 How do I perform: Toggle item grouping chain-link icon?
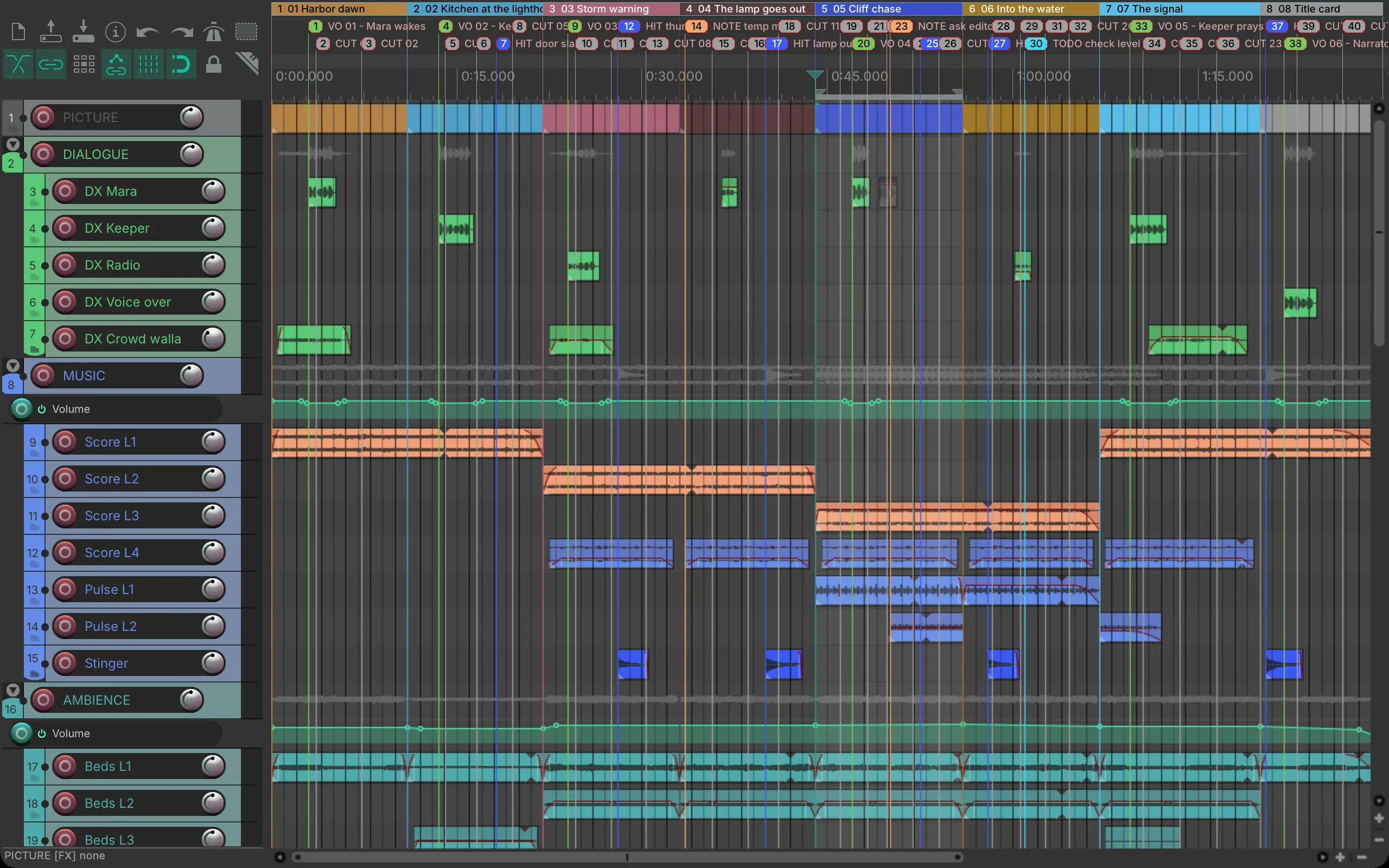tap(50, 65)
